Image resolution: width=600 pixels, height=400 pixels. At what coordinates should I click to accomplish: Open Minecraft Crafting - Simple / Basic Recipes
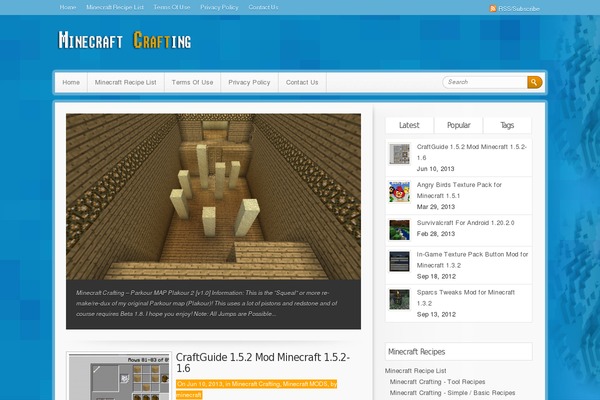(452, 393)
